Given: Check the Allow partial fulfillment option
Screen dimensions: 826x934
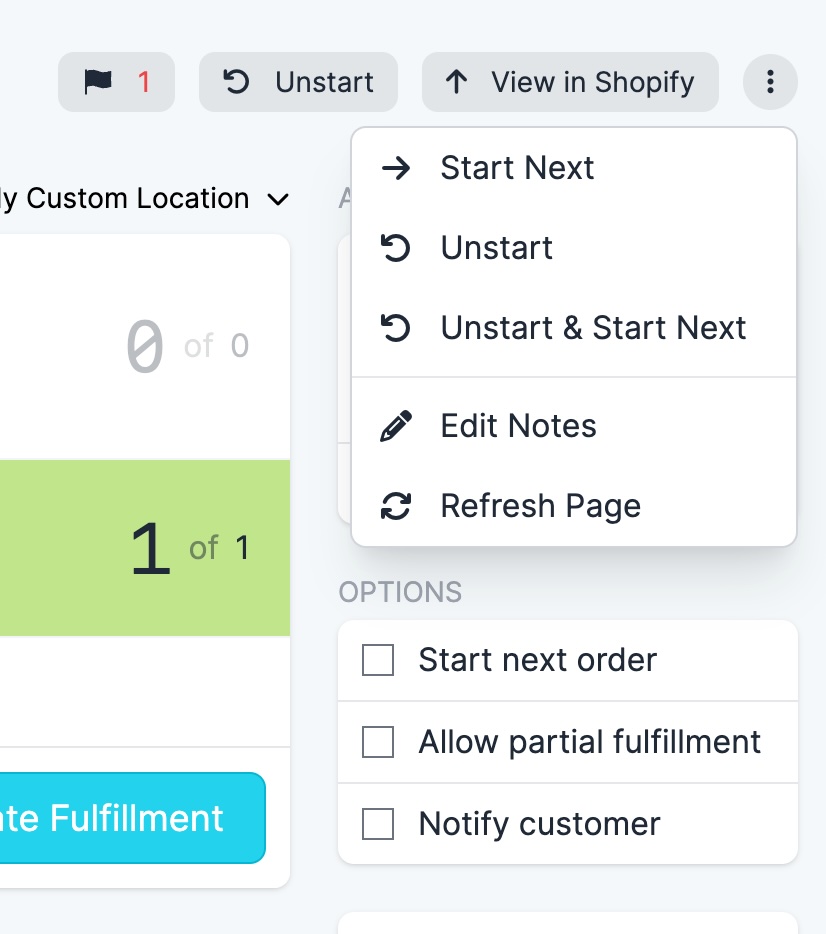Looking at the screenshot, I should pyautogui.click(x=378, y=742).
